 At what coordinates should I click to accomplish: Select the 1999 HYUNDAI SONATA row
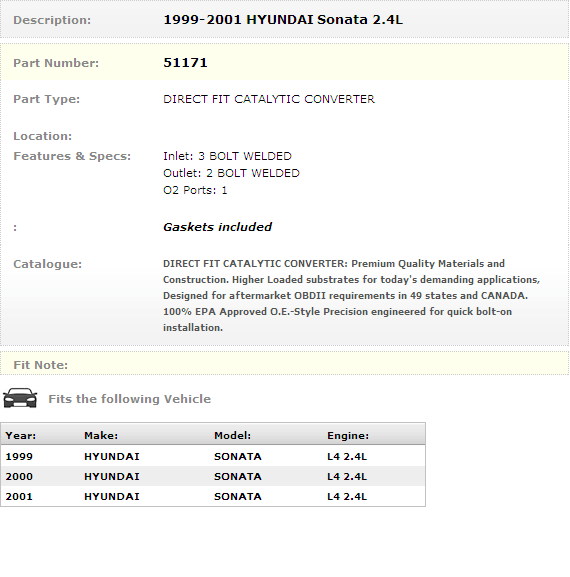(x=213, y=456)
